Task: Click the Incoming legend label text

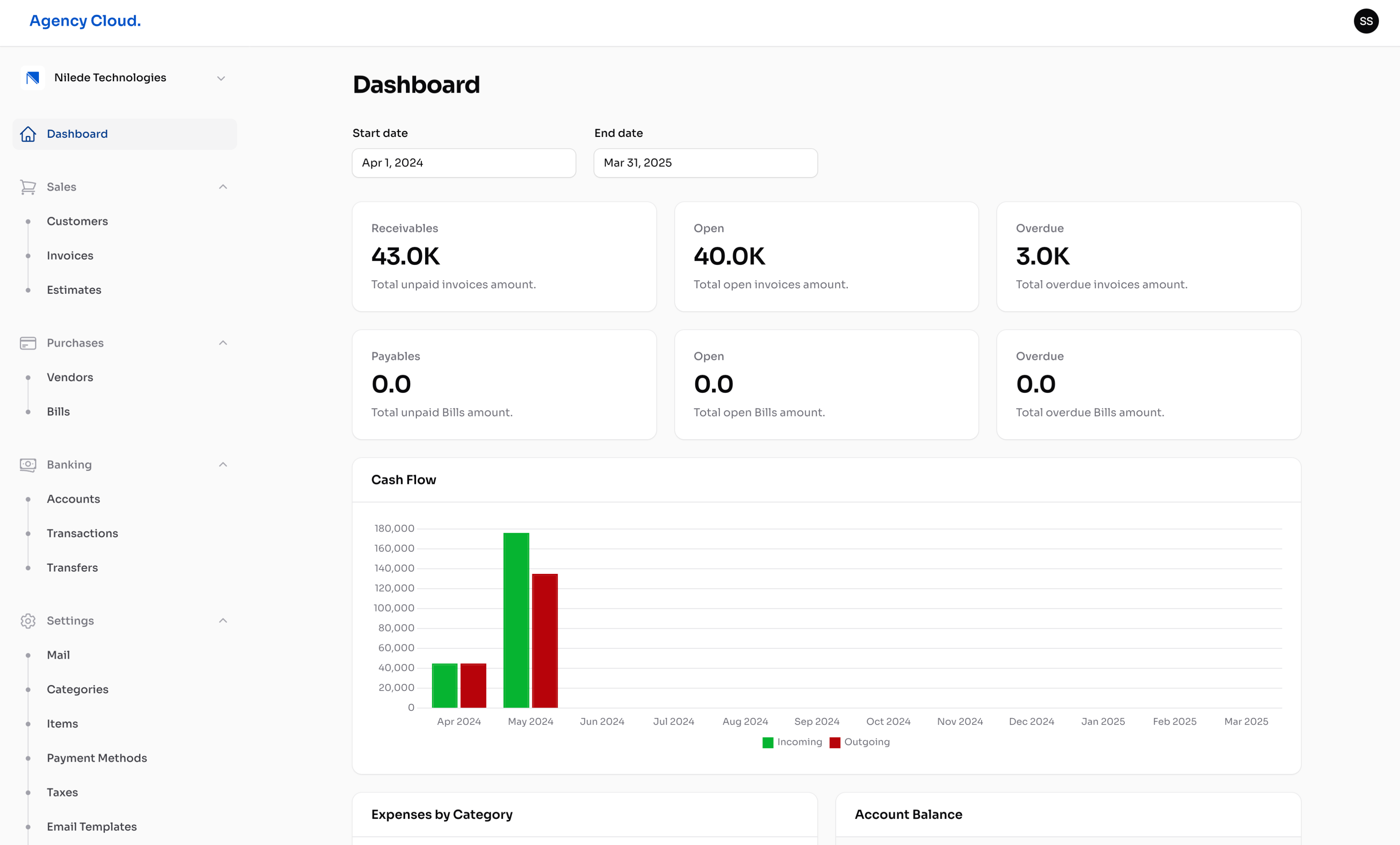Action: (800, 742)
